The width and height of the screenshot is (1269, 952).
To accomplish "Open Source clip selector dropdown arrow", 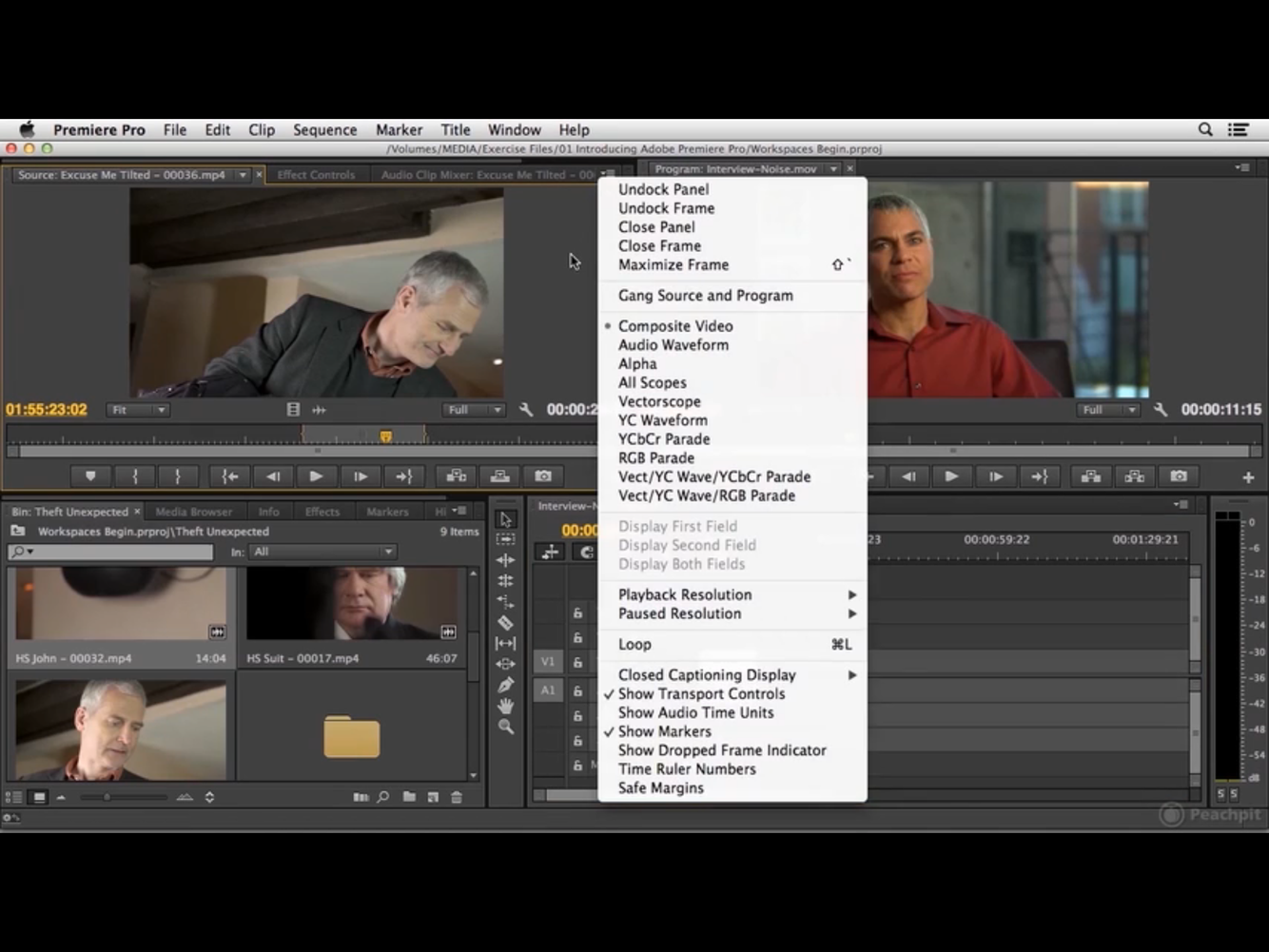I will coord(243,175).
